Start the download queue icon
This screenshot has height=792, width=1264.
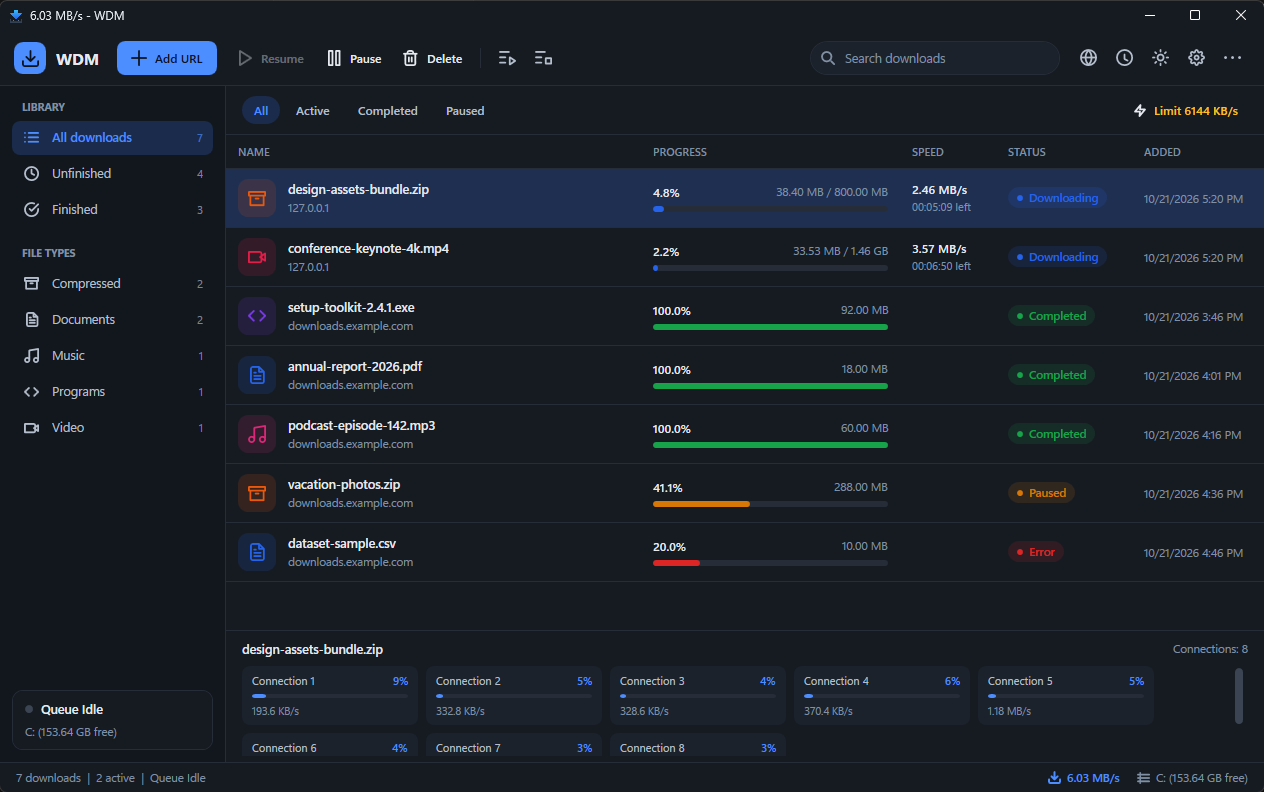[x=507, y=59]
